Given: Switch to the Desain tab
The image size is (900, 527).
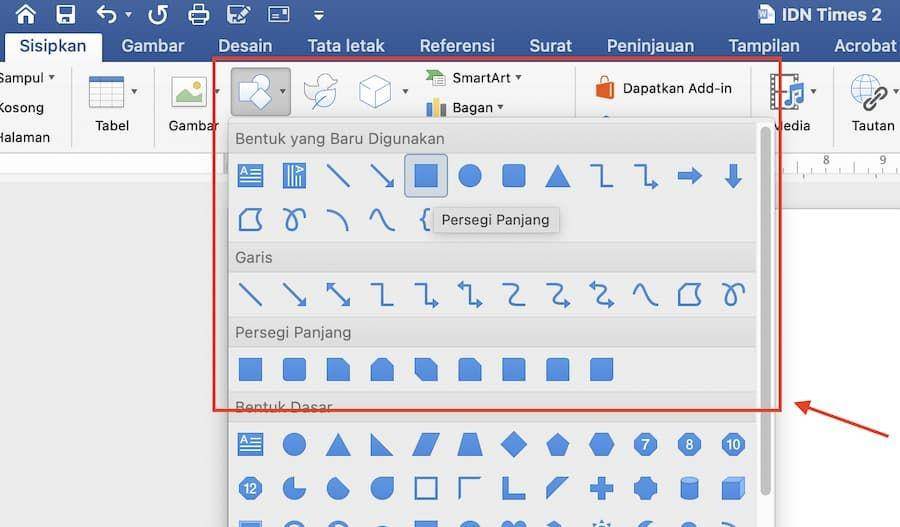Looking at the screenshot, I should point(245,46).
